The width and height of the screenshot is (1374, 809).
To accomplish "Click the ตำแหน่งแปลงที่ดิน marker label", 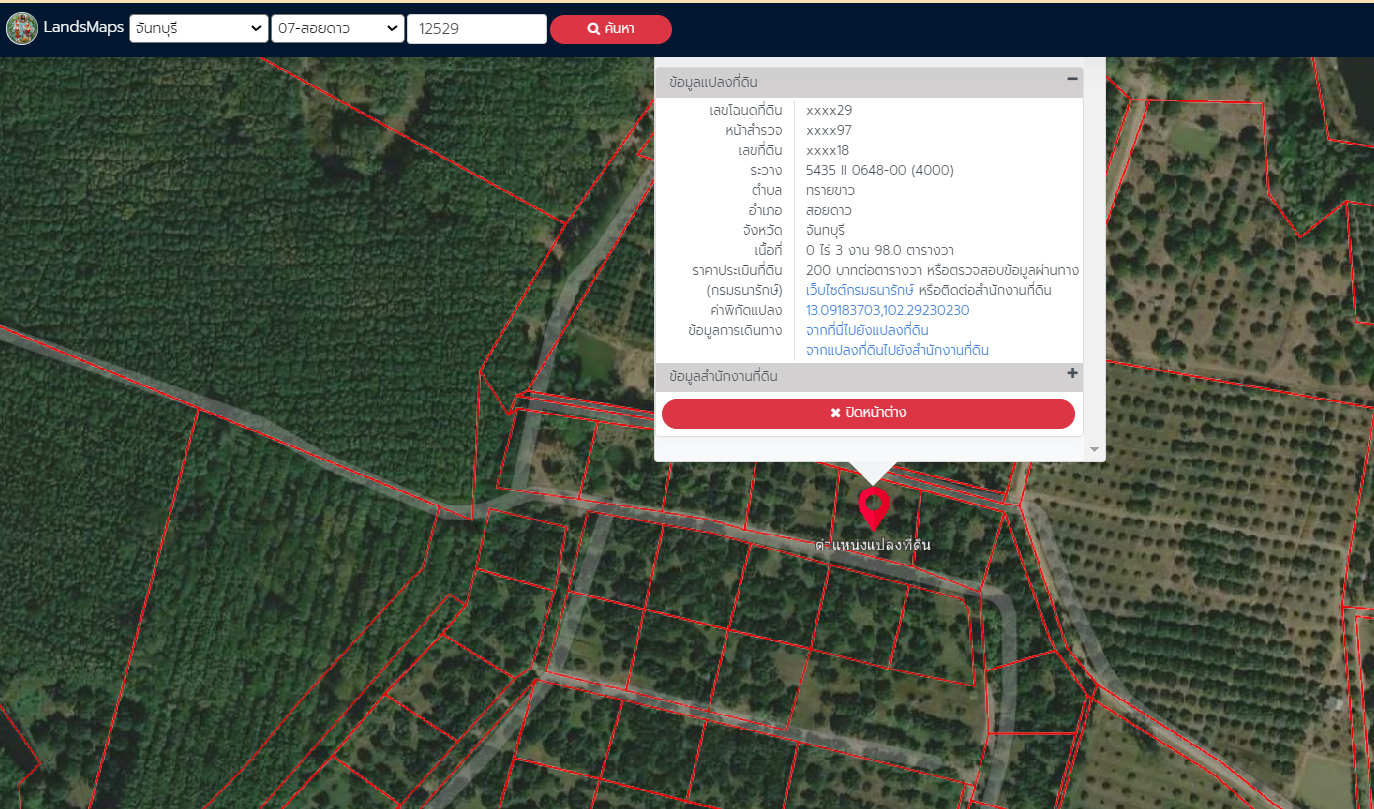I will point(873,545).
